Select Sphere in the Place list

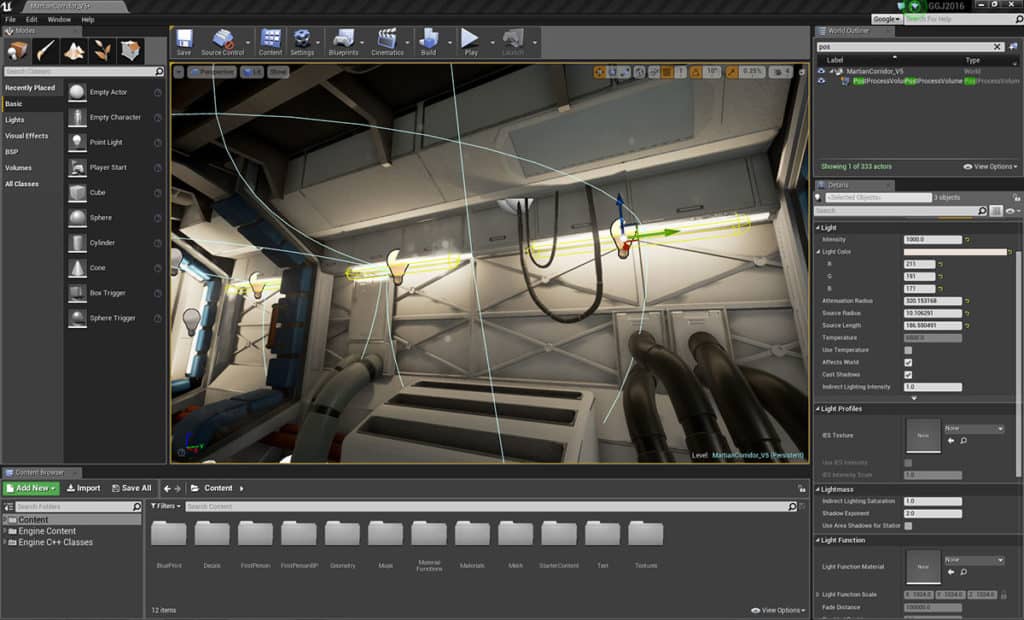[x=115, y=218]
